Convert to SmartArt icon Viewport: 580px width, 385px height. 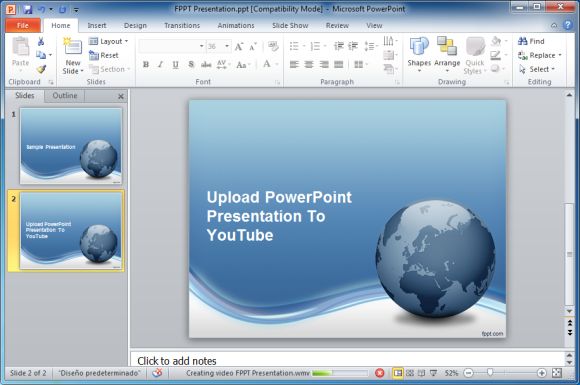tap(388, 69)
